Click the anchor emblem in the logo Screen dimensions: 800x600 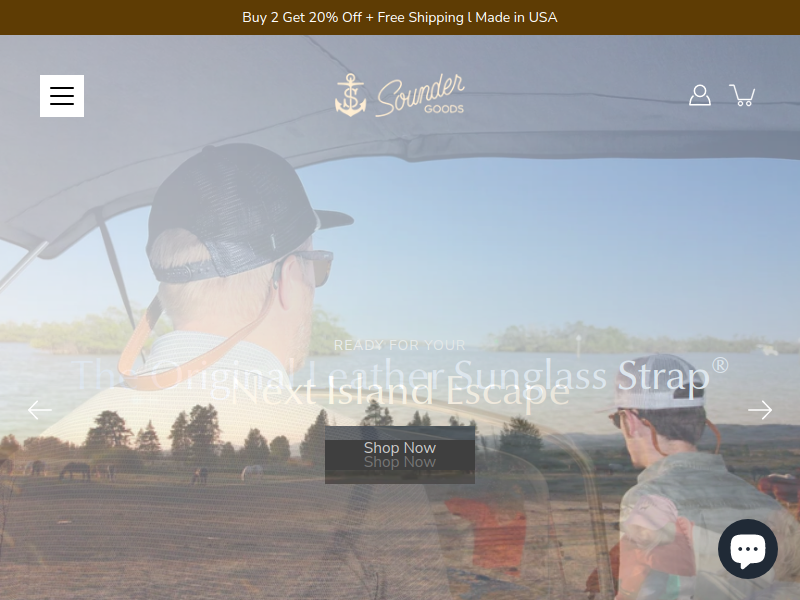(351, 95)
